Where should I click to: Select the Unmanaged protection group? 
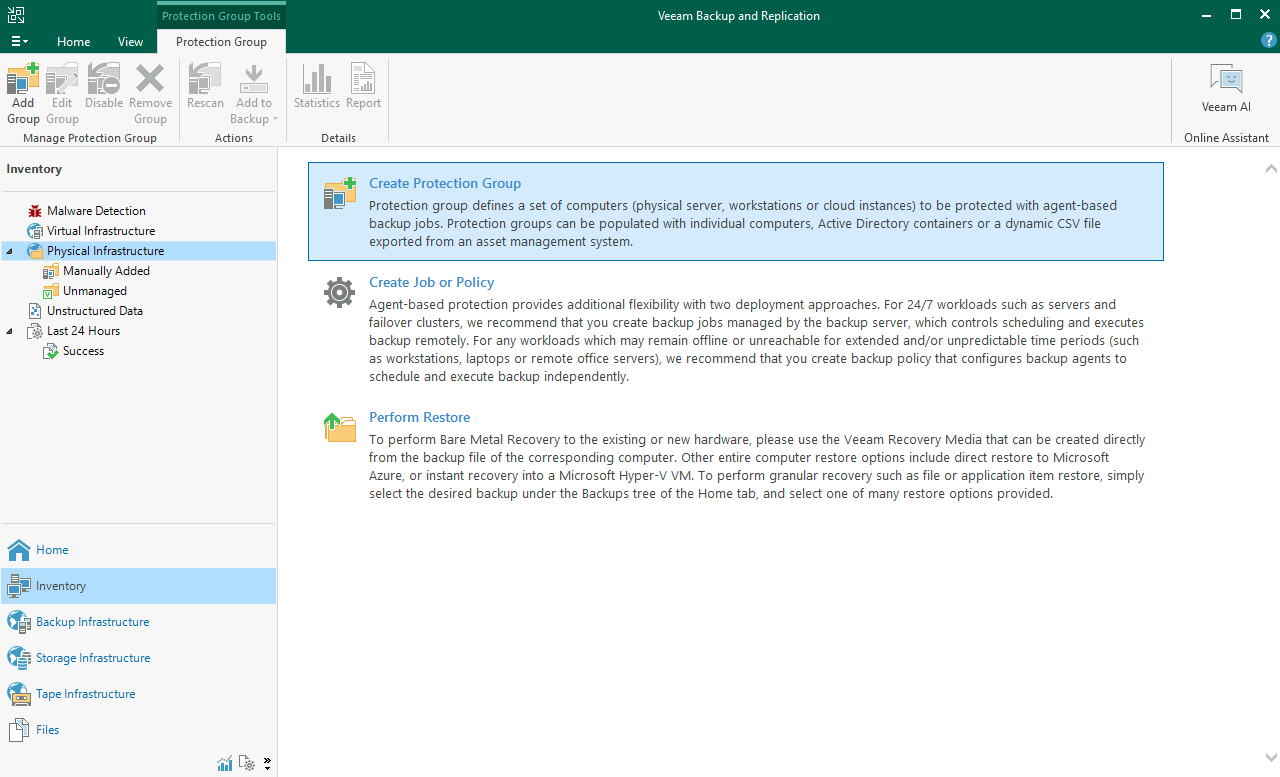[94, 291]
